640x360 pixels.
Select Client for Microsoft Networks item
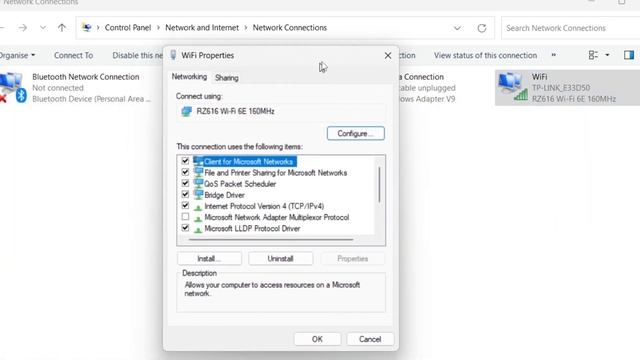[249, 162]
